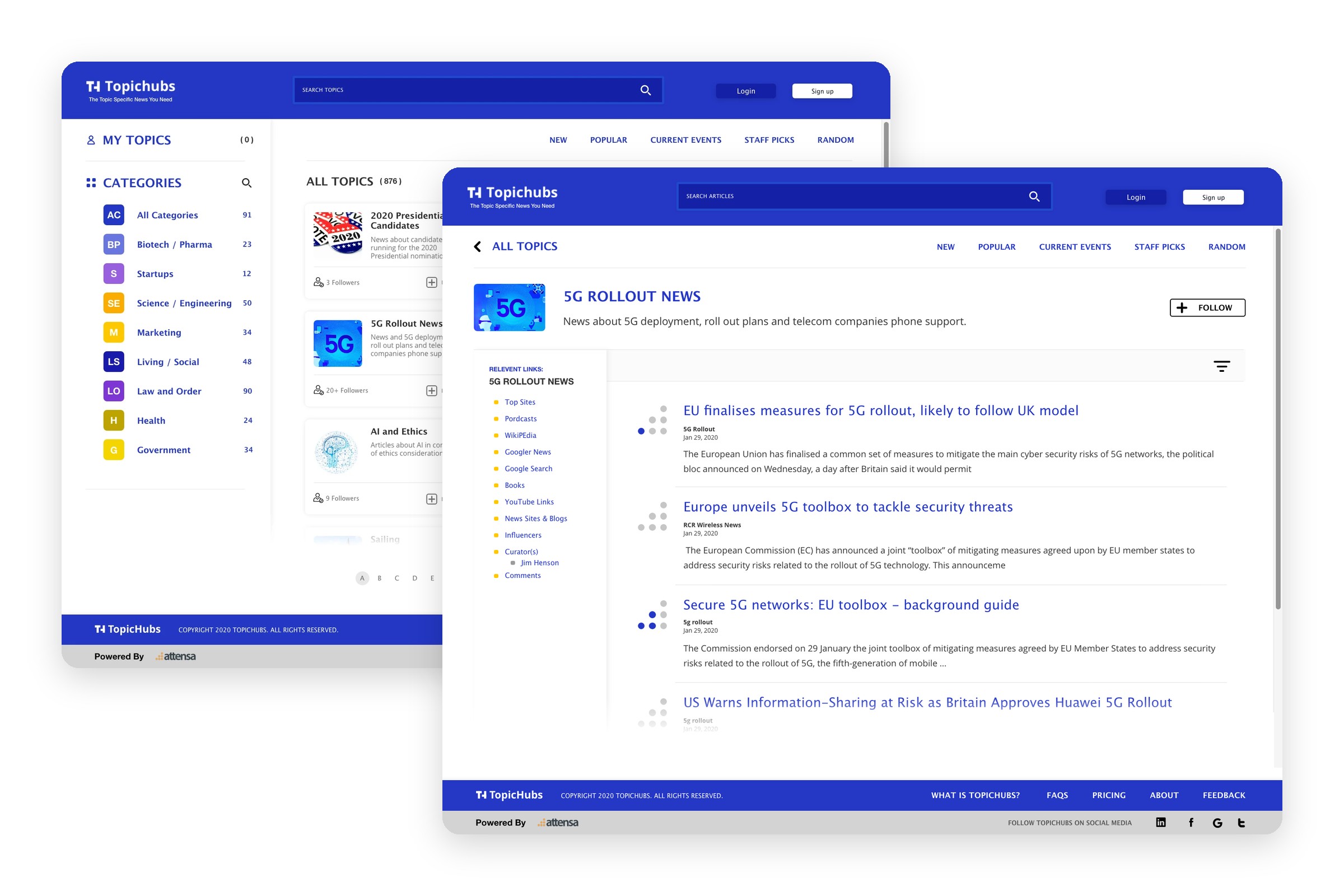Open TopicHubs Google icon in footer

click(1217, 823)
